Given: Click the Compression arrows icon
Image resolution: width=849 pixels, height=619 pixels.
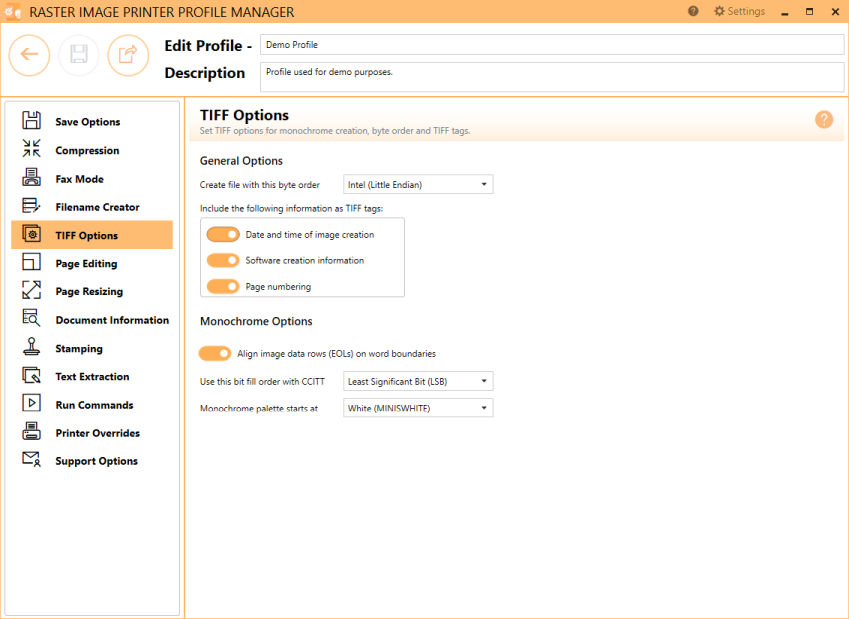Looking at the screenshot, I should pyautogui.click(x=31, y=148).
